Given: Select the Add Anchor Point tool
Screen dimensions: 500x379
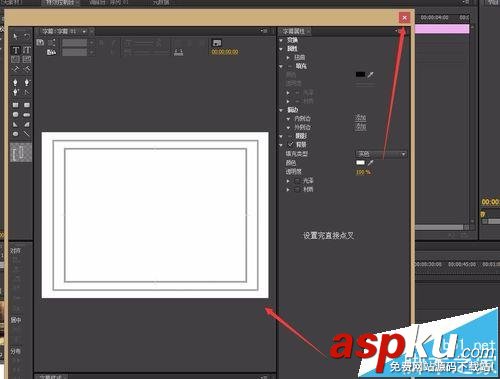Looking at the screenshot, I should [x=15, y=92].
